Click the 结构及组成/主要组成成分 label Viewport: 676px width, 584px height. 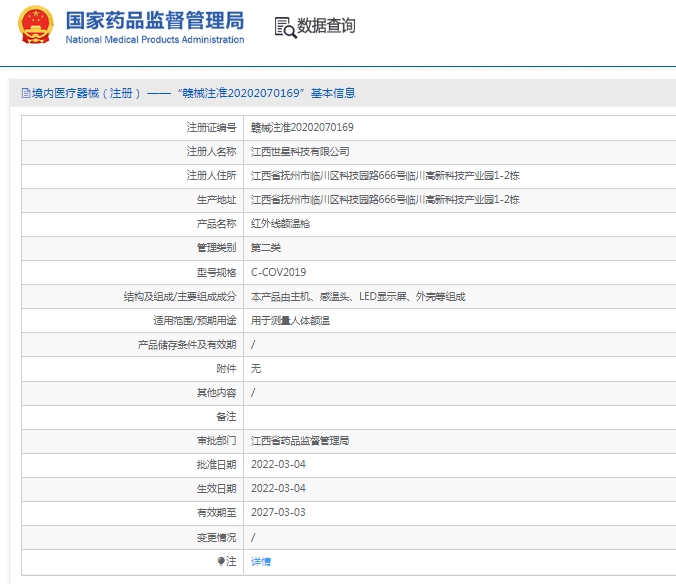tap(180, 297)
